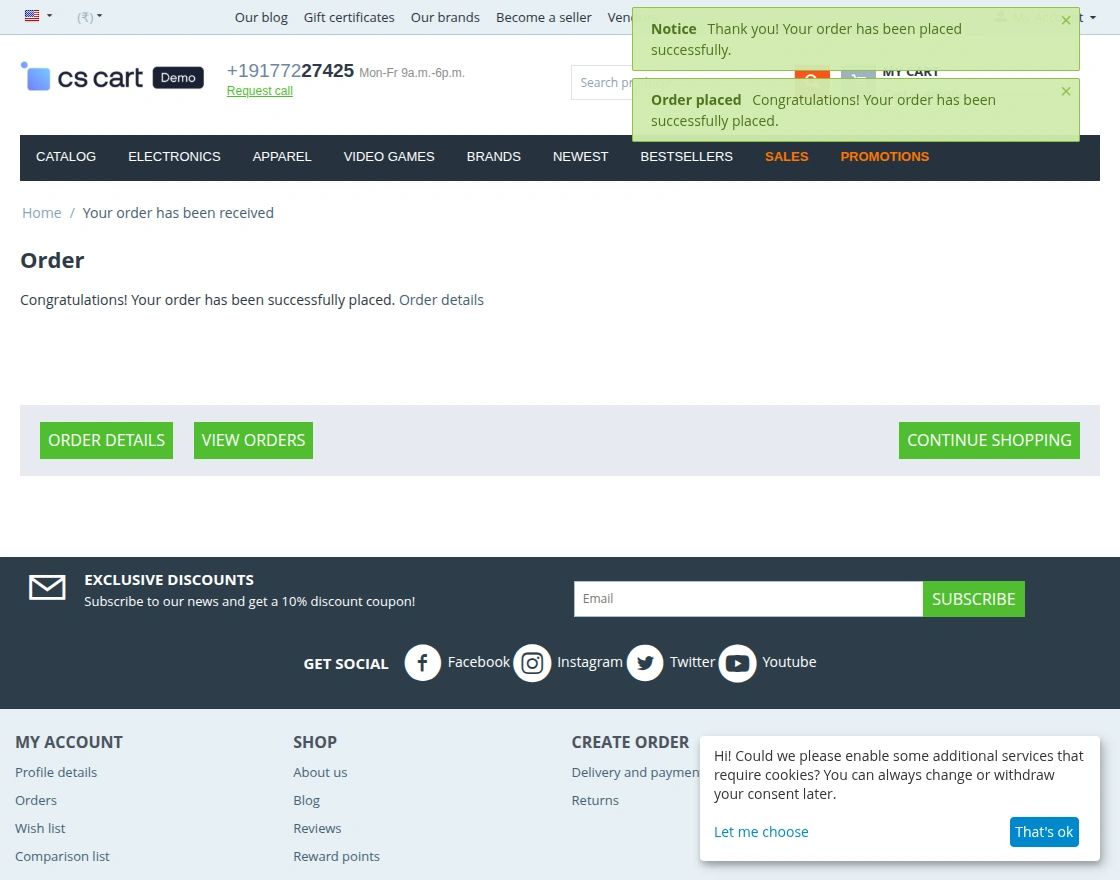Click the Request call link

pyautogui.click(x=259, y=91)
